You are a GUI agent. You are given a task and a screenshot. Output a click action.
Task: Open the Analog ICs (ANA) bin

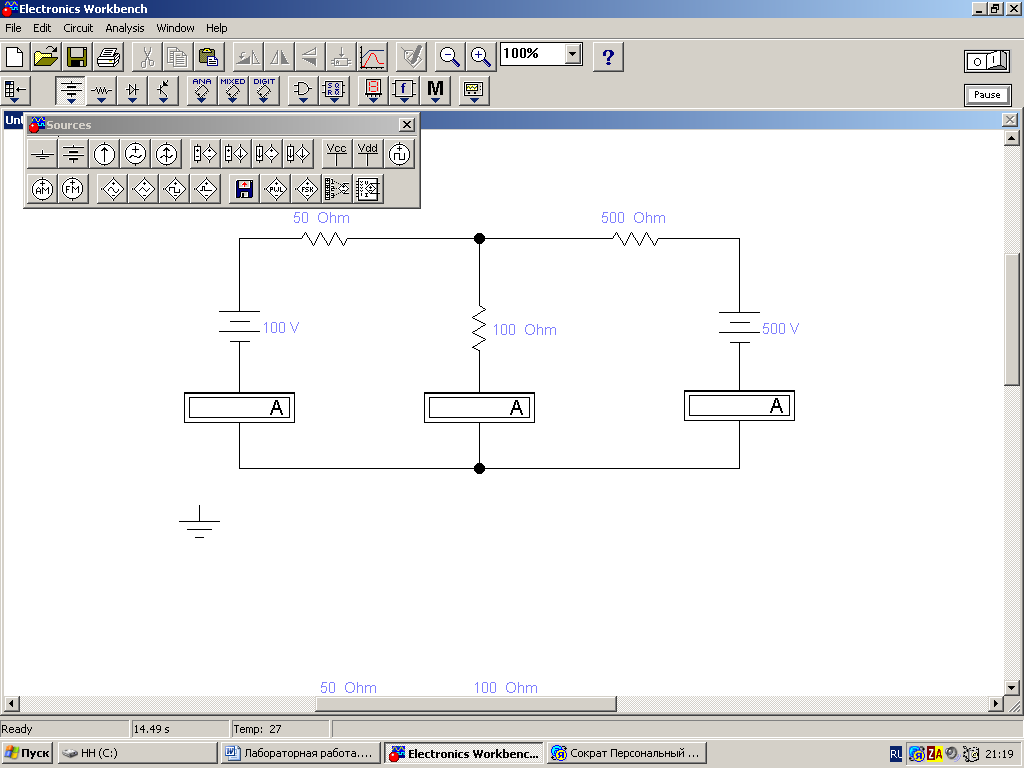click(202, 91)
